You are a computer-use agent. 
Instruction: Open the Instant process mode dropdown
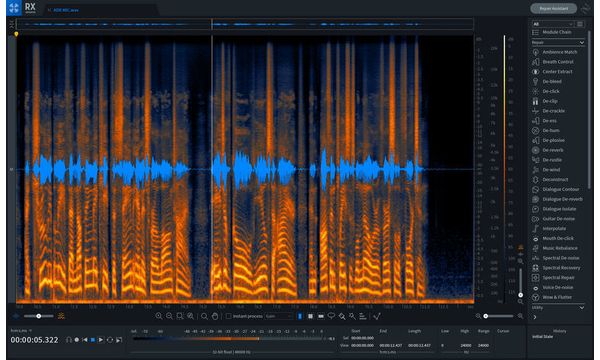(279, 316)
